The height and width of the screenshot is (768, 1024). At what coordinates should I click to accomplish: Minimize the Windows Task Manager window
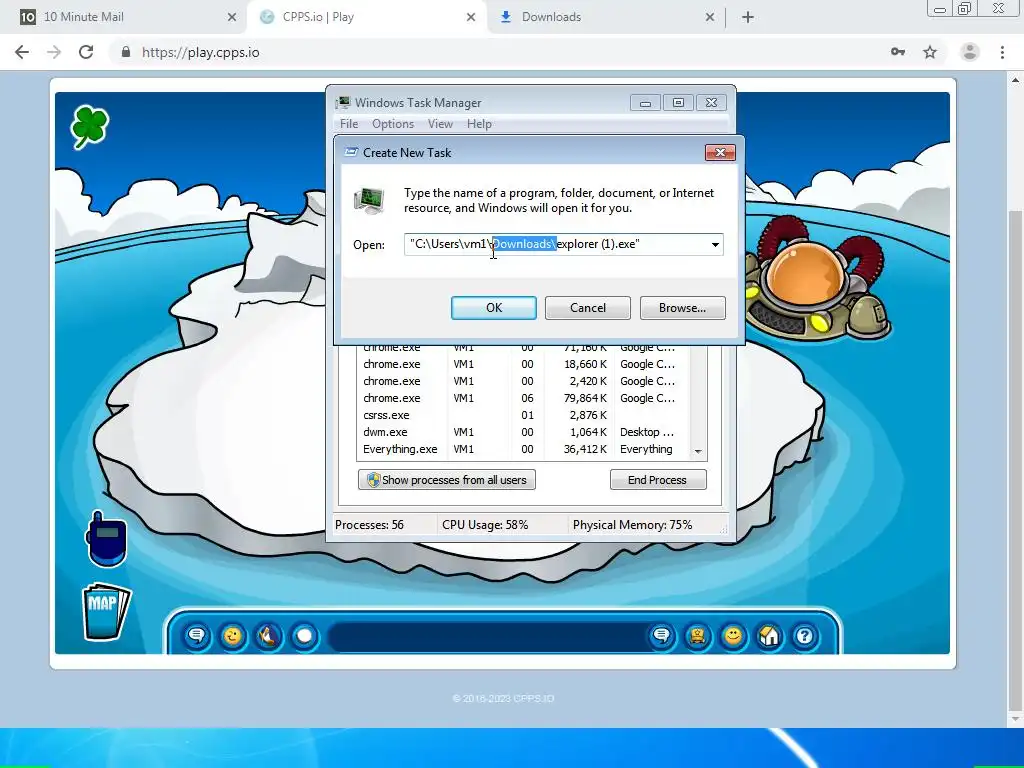pos(645,103)
